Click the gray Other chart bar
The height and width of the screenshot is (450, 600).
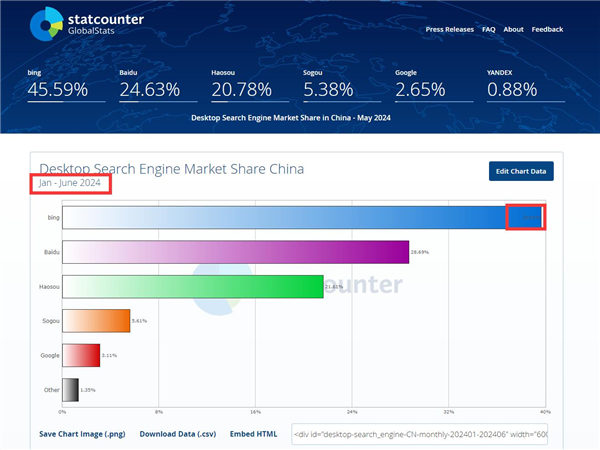(x=70, y=390)
